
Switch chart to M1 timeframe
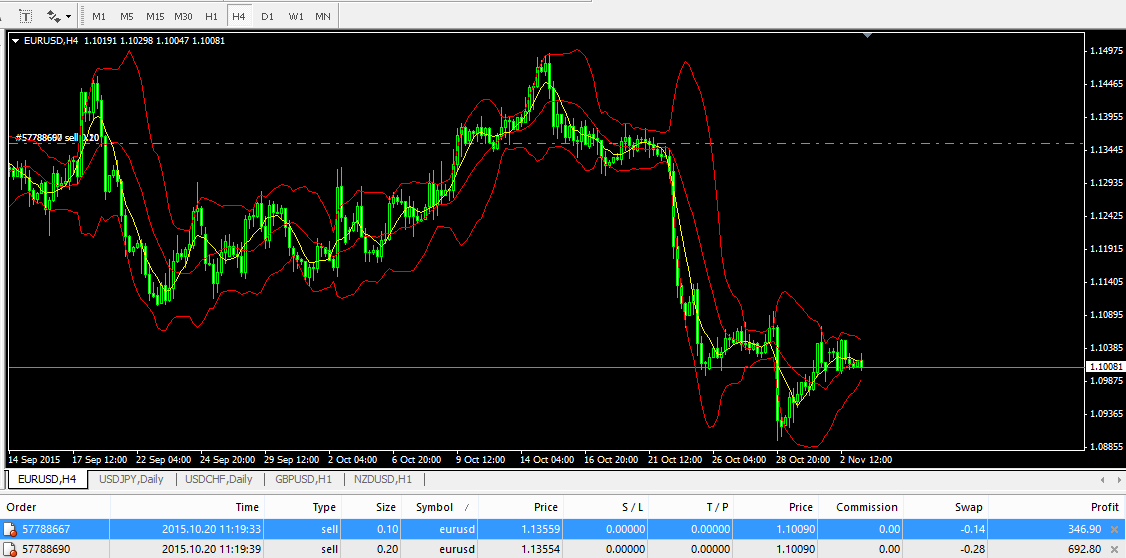(x=99, y=16)
